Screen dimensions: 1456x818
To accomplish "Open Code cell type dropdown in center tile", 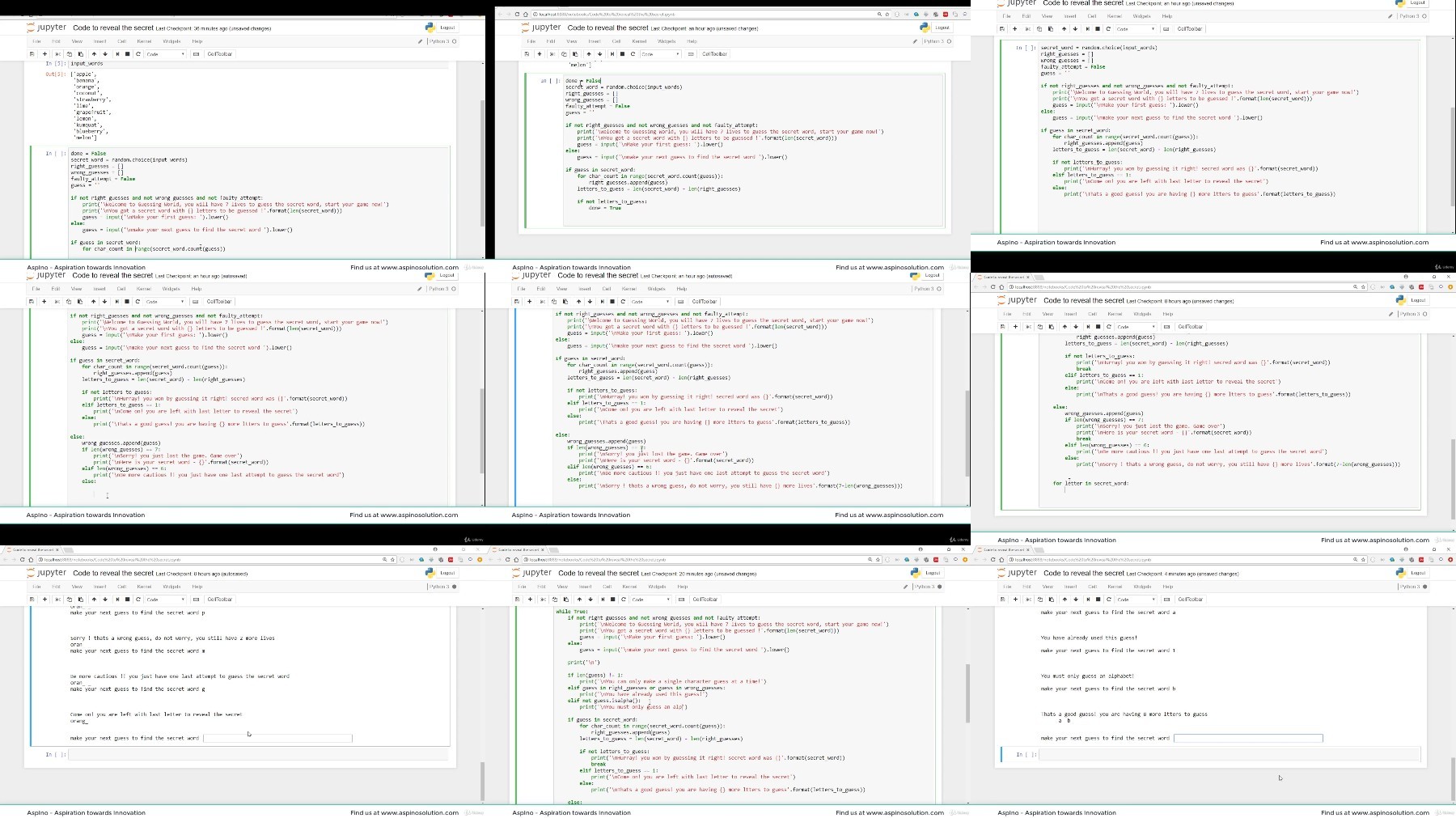I will (x=650, y=302).
